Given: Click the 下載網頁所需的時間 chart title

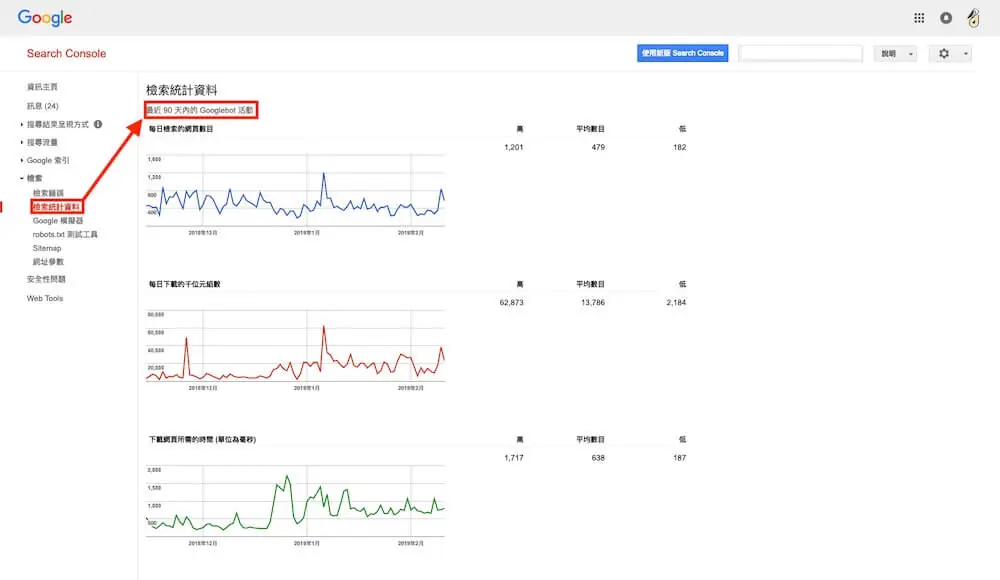Looking at the screenshot, I should 202,440.
